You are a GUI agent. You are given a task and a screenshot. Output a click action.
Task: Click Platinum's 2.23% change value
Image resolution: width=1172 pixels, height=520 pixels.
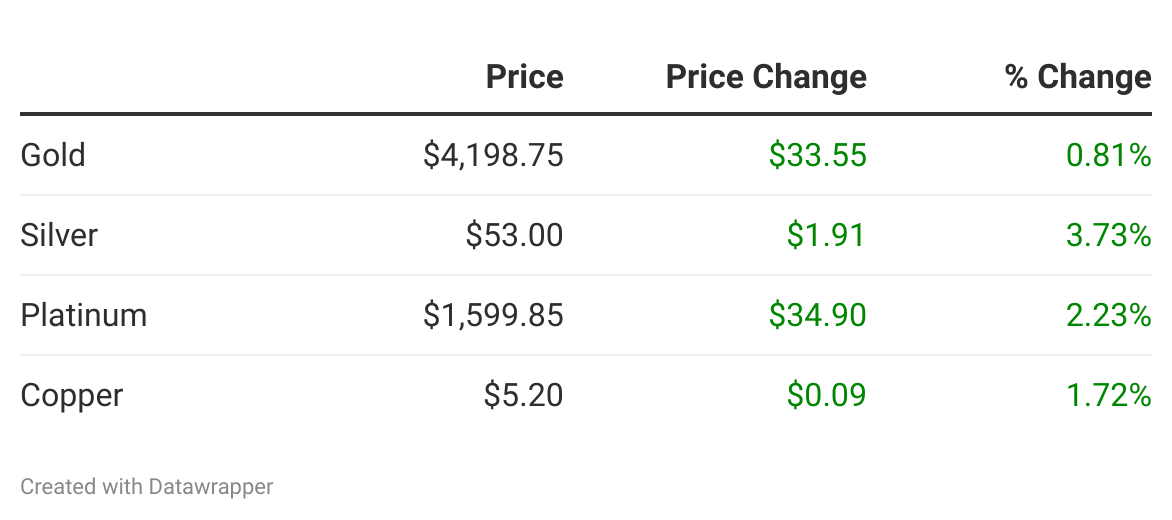click(1109, 315)
